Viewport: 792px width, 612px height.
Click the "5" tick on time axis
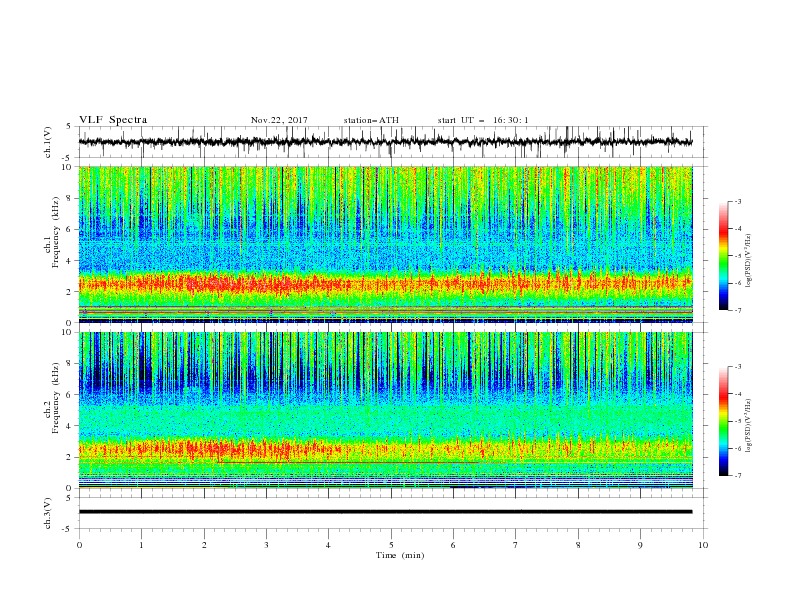391,545
